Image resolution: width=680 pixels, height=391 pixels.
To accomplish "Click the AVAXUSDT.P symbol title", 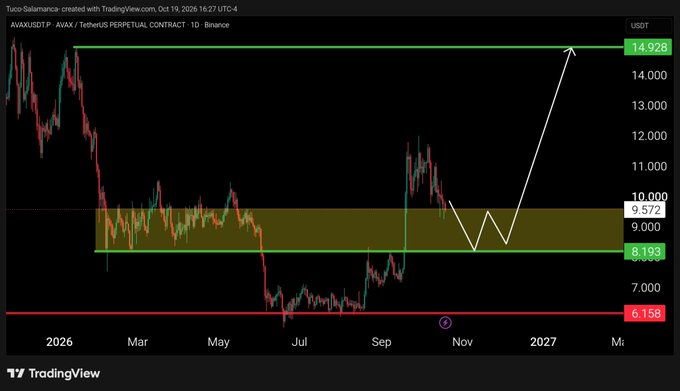I will pos(120,25).
